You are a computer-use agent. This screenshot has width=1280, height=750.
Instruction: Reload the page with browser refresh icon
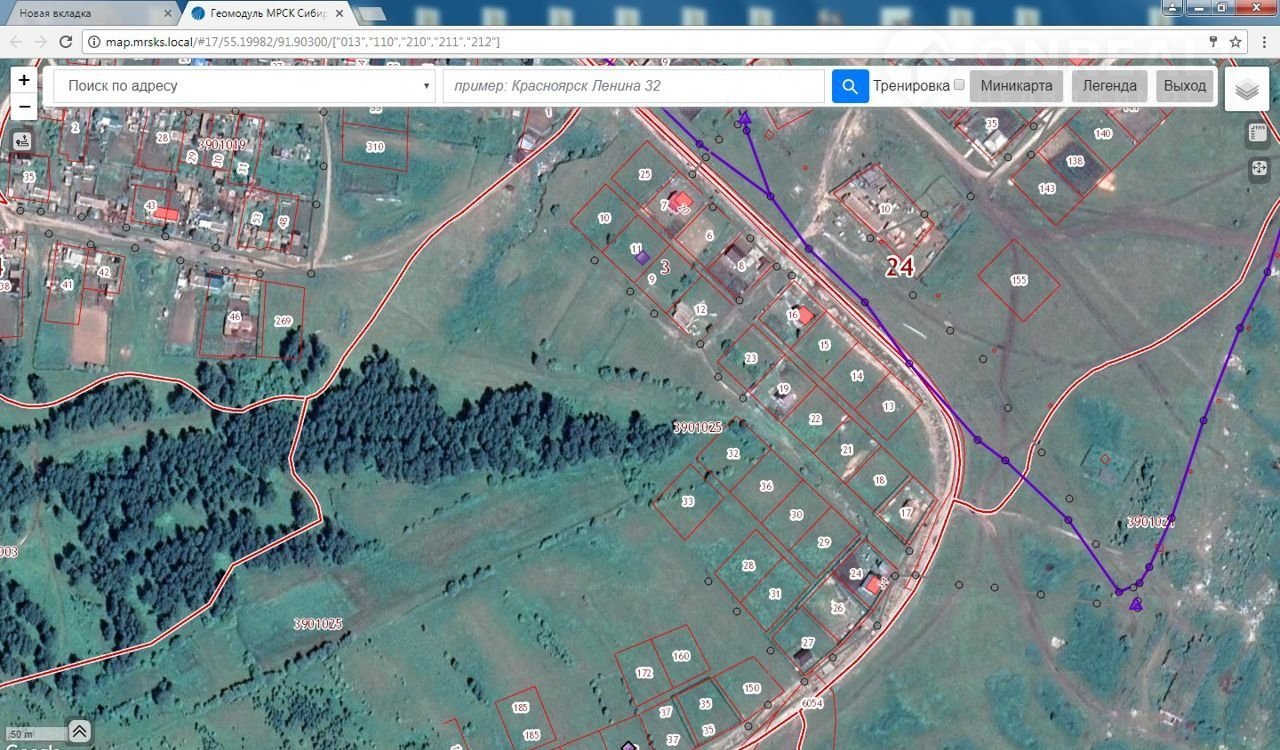pos(66,42)
